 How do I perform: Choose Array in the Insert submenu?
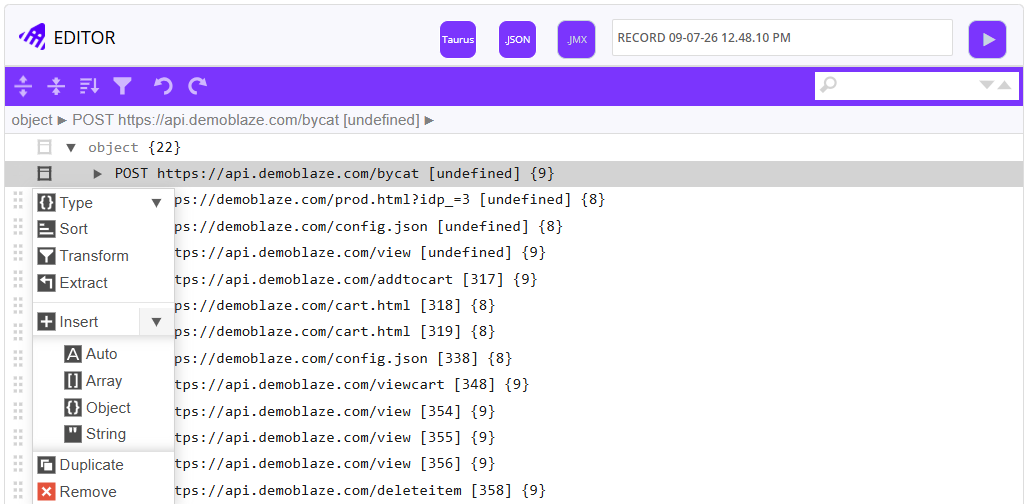pyautogui.click(x=103, y=381)
